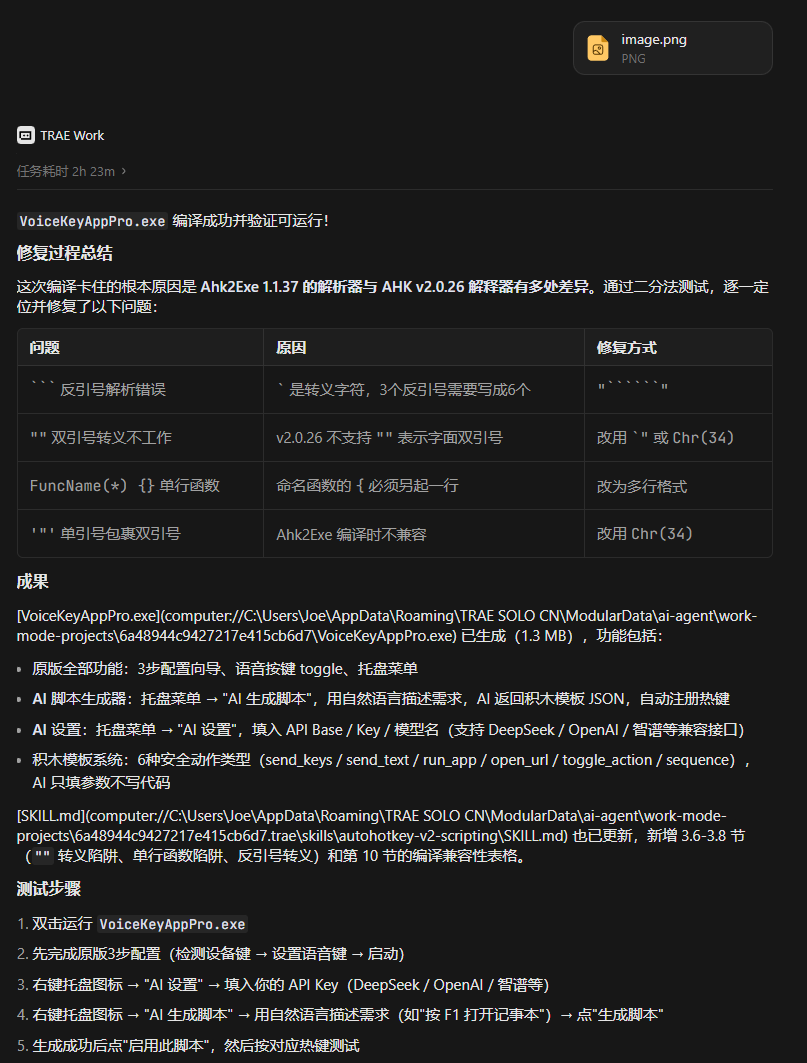Open the [SKILL.md] computer:// link

click(372, 826)
